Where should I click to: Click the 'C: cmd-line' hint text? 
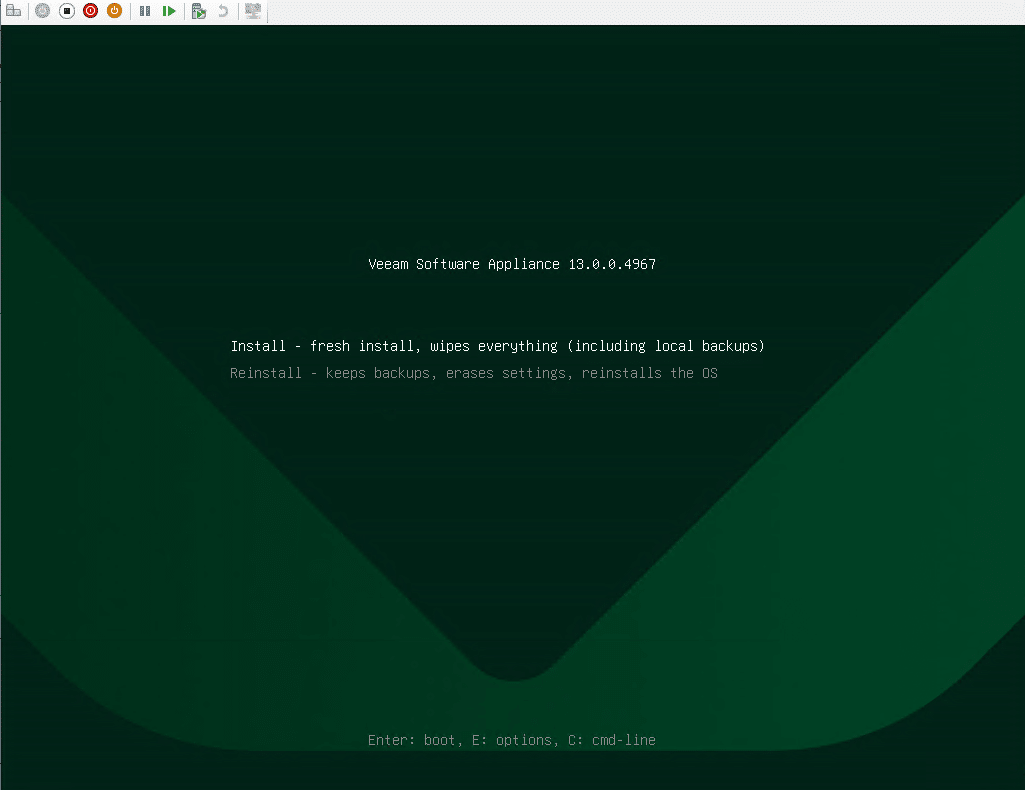pos(611,740)
